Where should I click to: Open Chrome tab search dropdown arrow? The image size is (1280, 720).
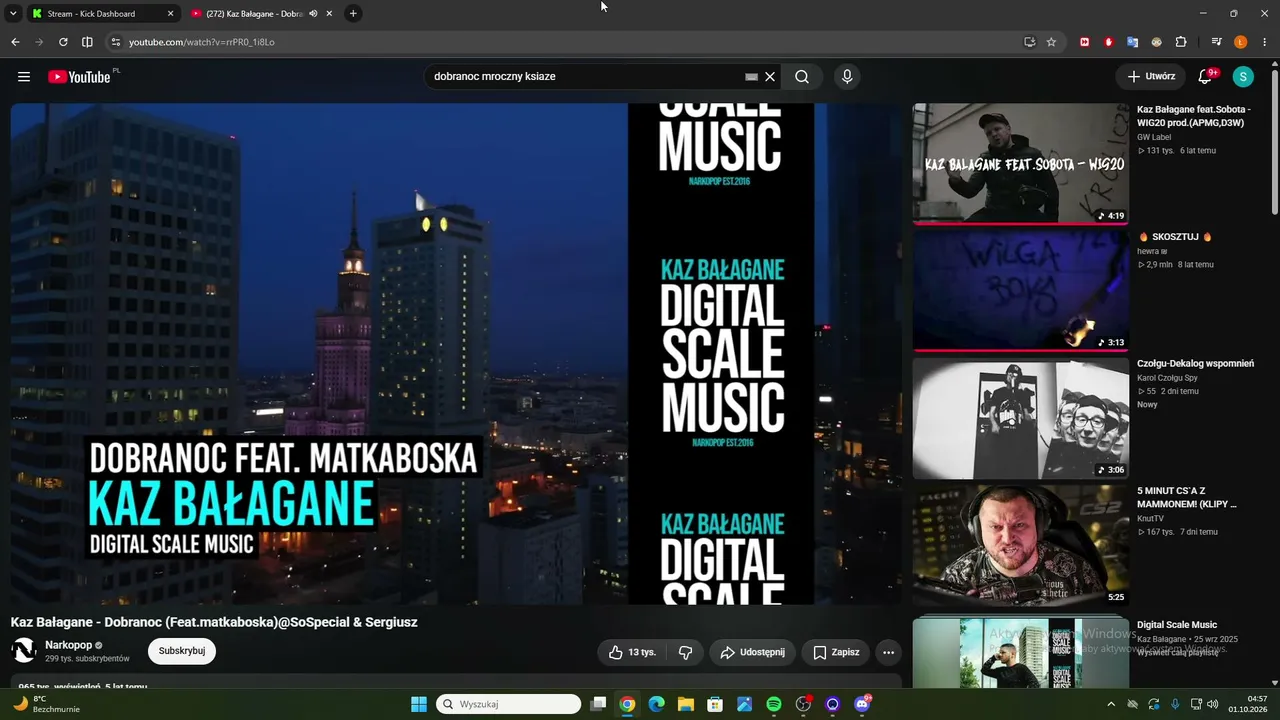tap(13, 14)
